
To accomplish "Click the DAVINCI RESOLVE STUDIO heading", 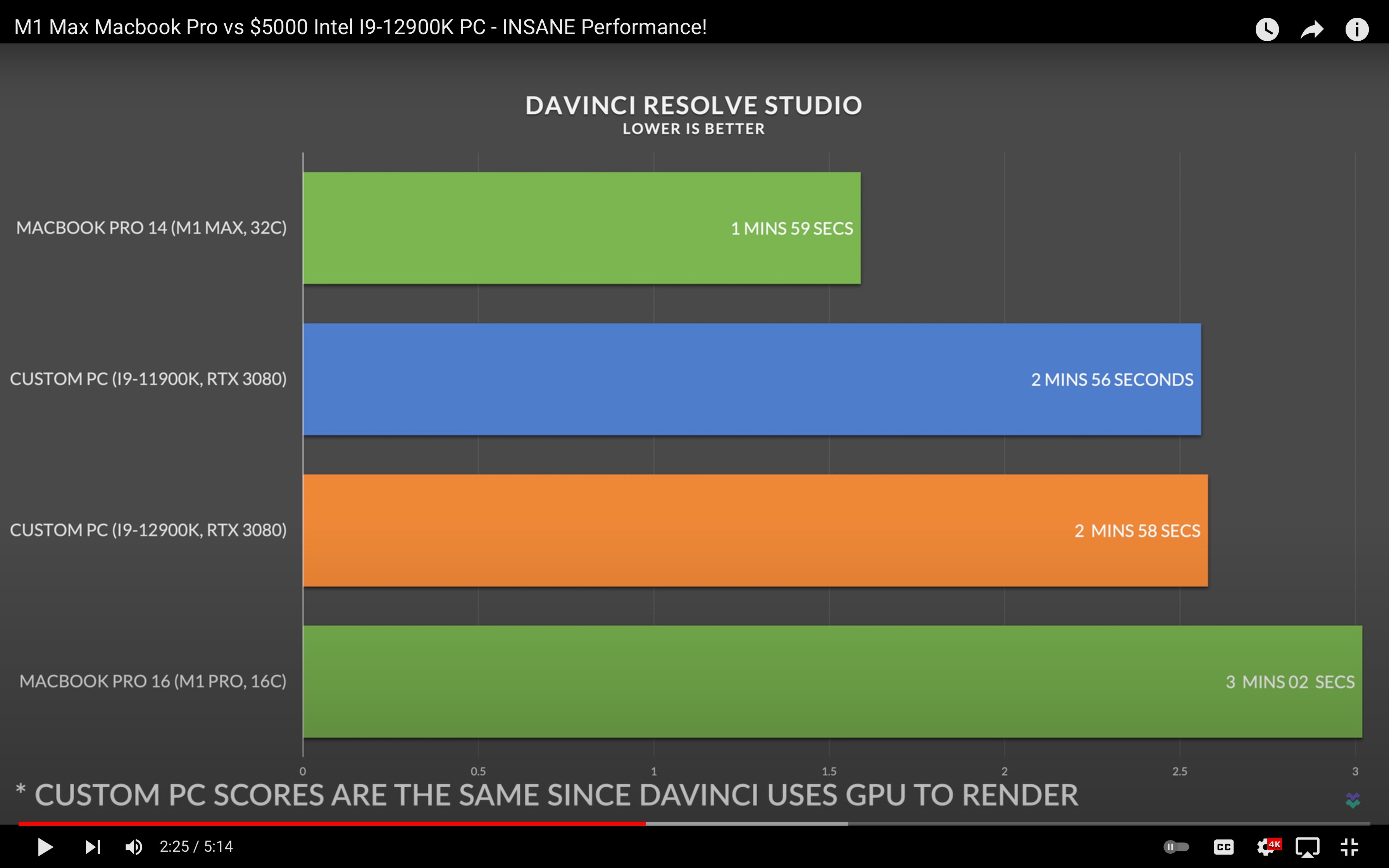I will coord(693,106).
